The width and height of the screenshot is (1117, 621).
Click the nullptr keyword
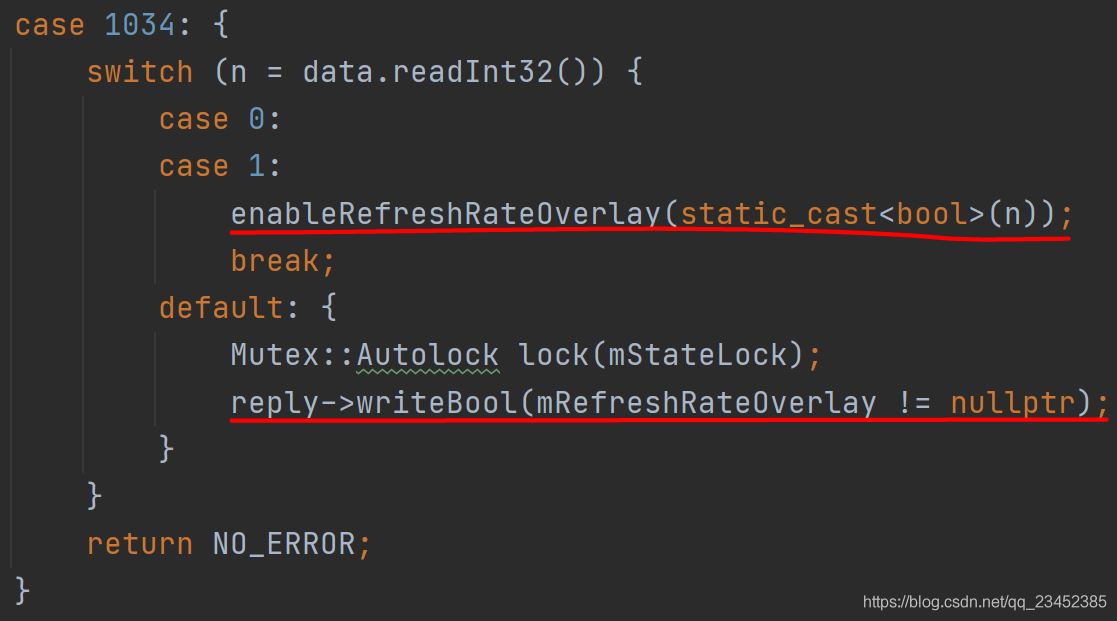point(1012,402)
